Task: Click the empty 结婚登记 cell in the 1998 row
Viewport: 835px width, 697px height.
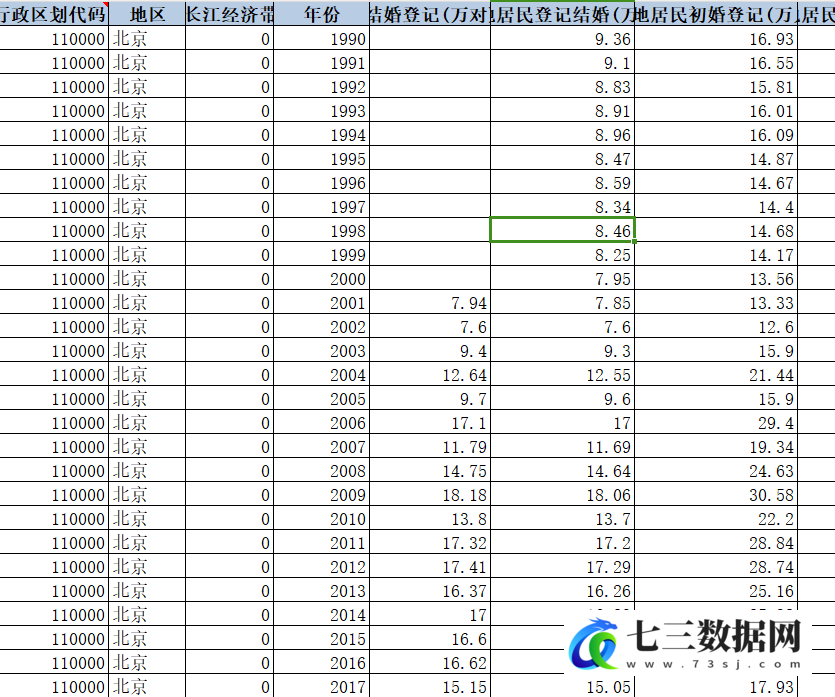Action: 430,230
